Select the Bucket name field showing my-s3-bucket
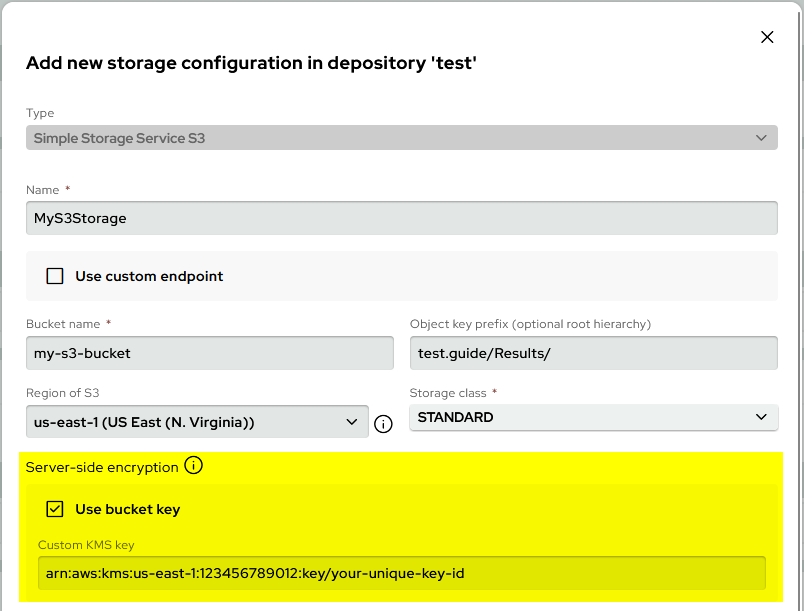The height and width of the screenshot is (611, 804). [210, 353]
